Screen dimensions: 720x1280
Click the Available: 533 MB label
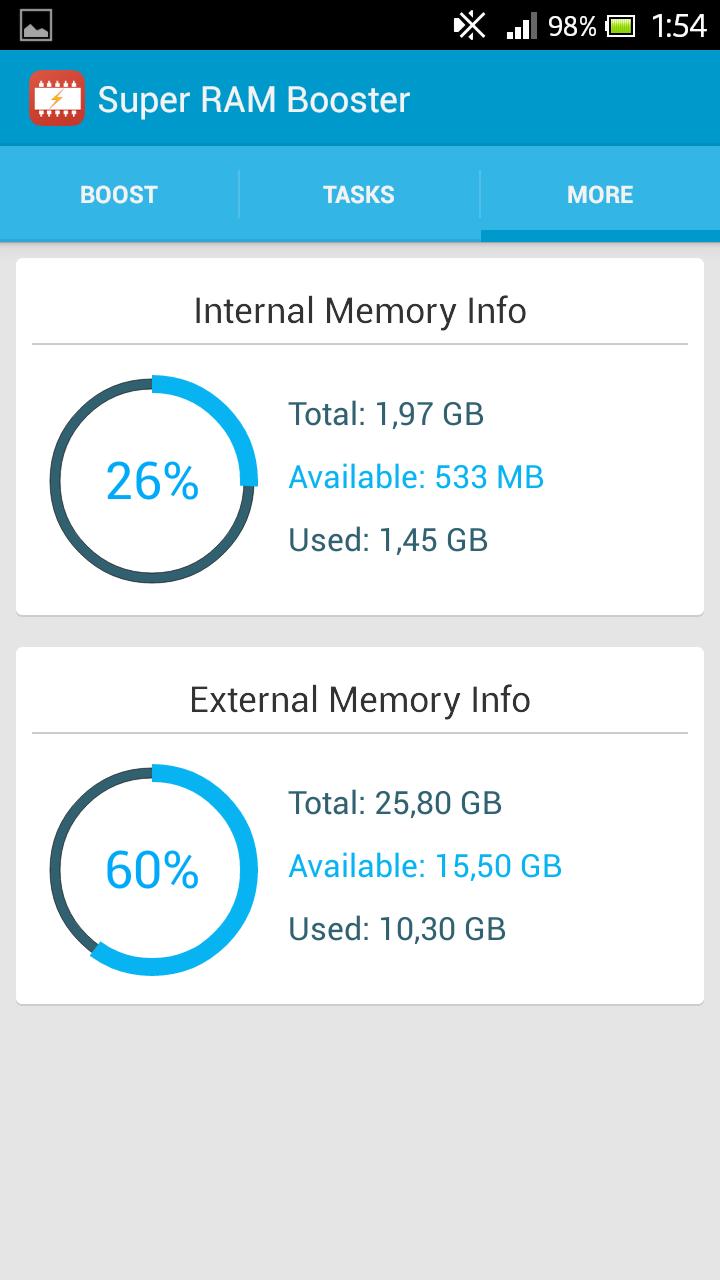[415, 477]
